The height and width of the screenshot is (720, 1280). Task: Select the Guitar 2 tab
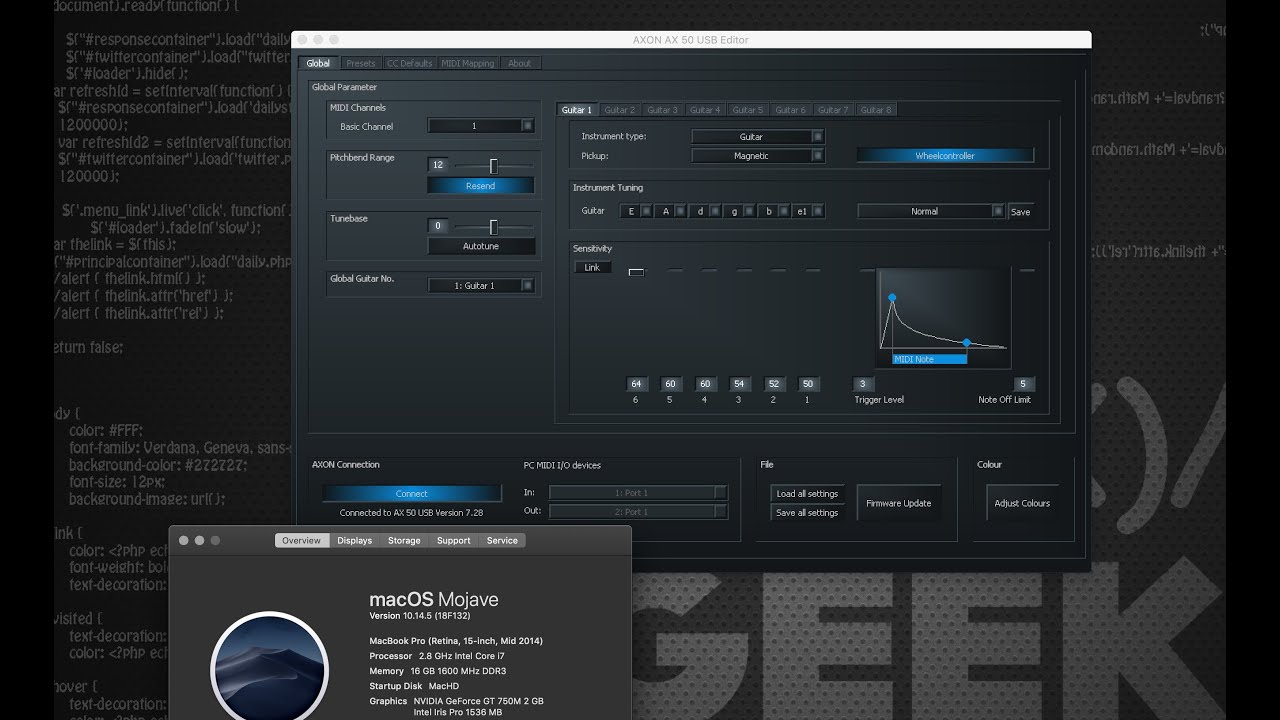tap(620, 110)
